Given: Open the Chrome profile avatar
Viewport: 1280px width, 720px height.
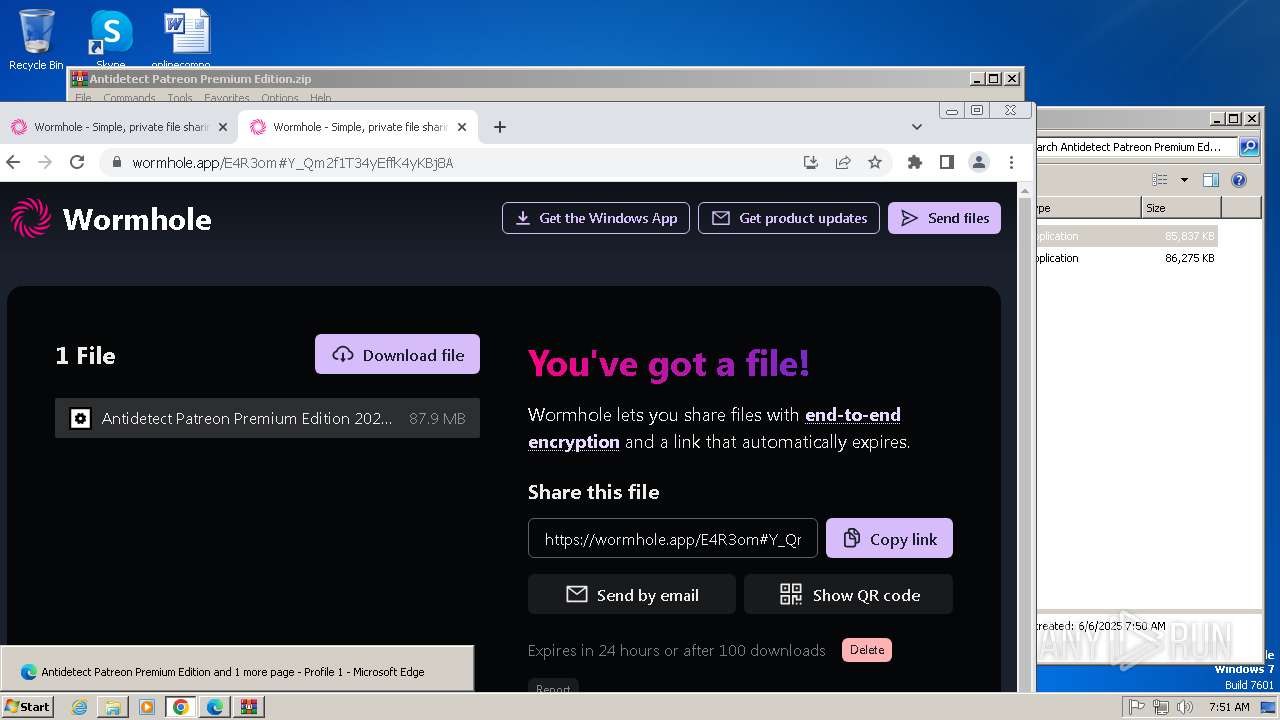Looking at the screenshot, I should point(979,162).
